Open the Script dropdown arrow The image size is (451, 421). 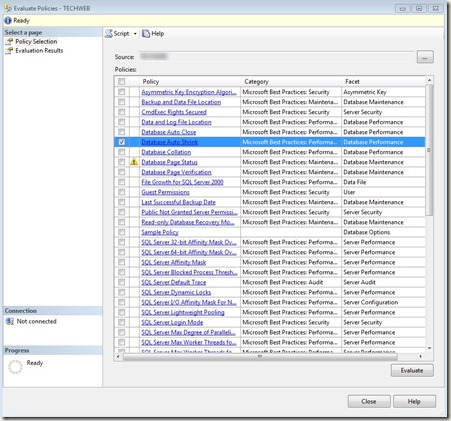135,34
